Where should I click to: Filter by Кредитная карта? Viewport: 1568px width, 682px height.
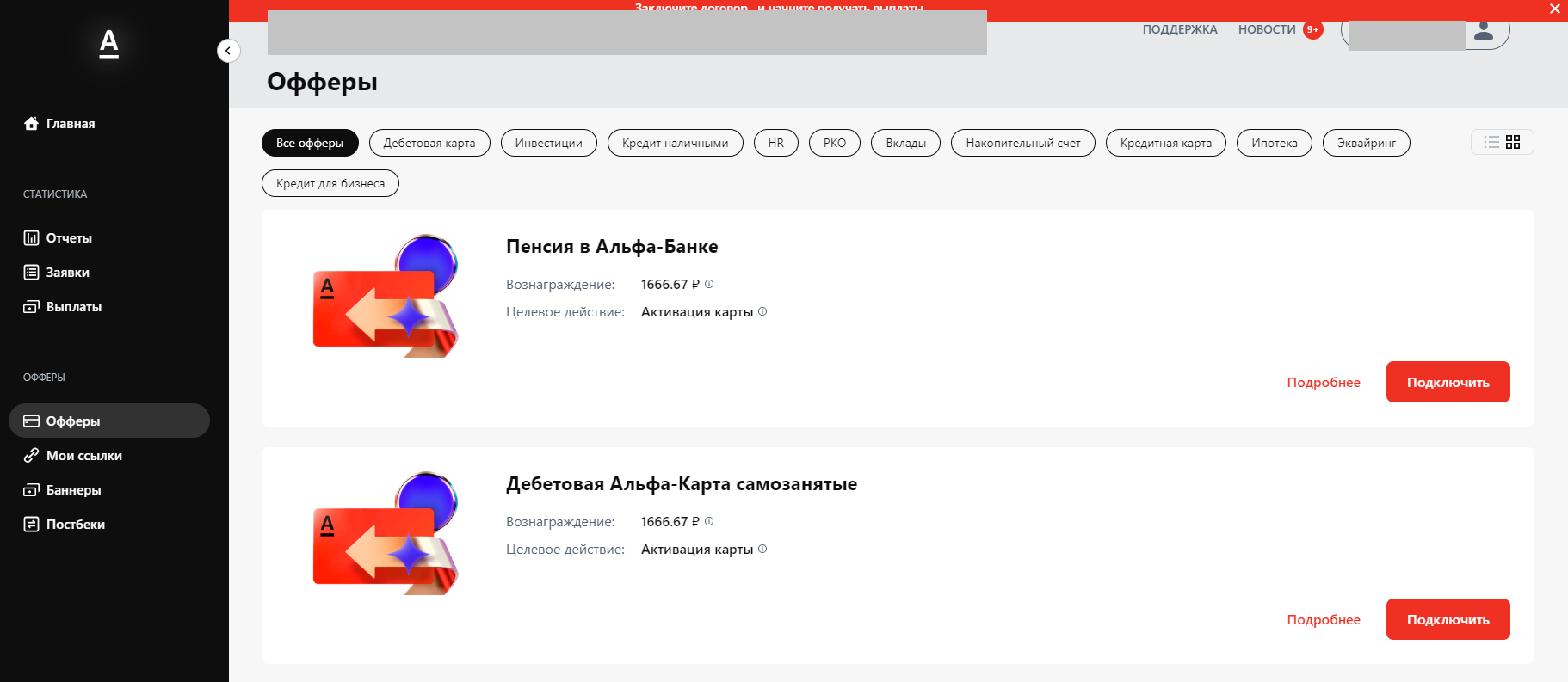pos(1166,143)
